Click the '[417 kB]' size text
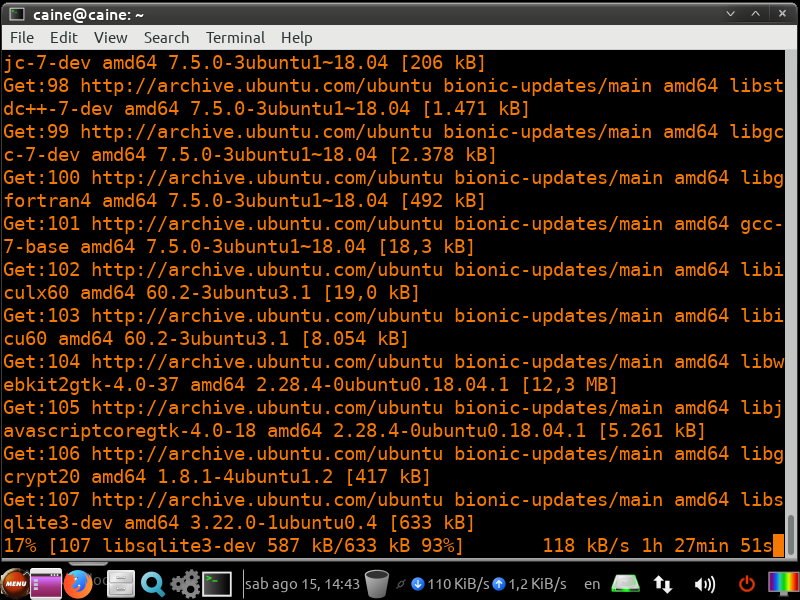Screen dimensions: 800x600 point(388,477)
